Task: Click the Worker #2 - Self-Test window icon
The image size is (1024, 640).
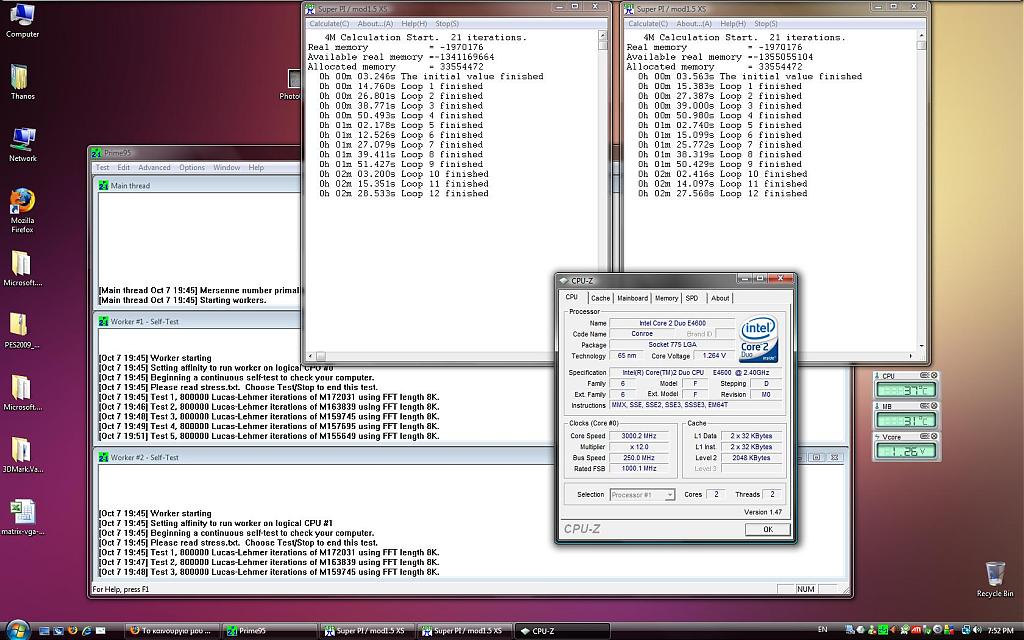Action: pos(103,457)
